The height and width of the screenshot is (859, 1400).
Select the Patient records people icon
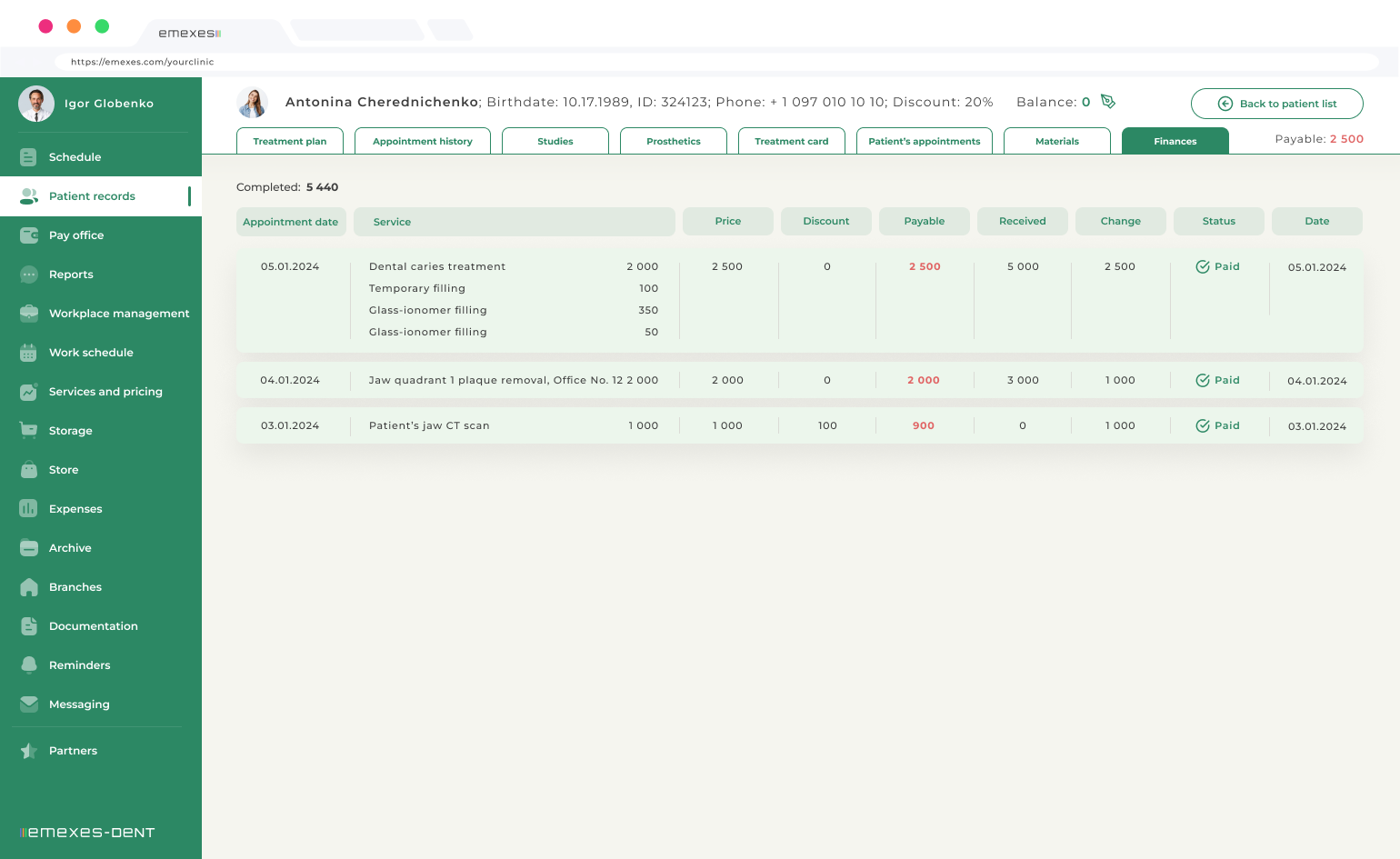(x=29, y=196)
